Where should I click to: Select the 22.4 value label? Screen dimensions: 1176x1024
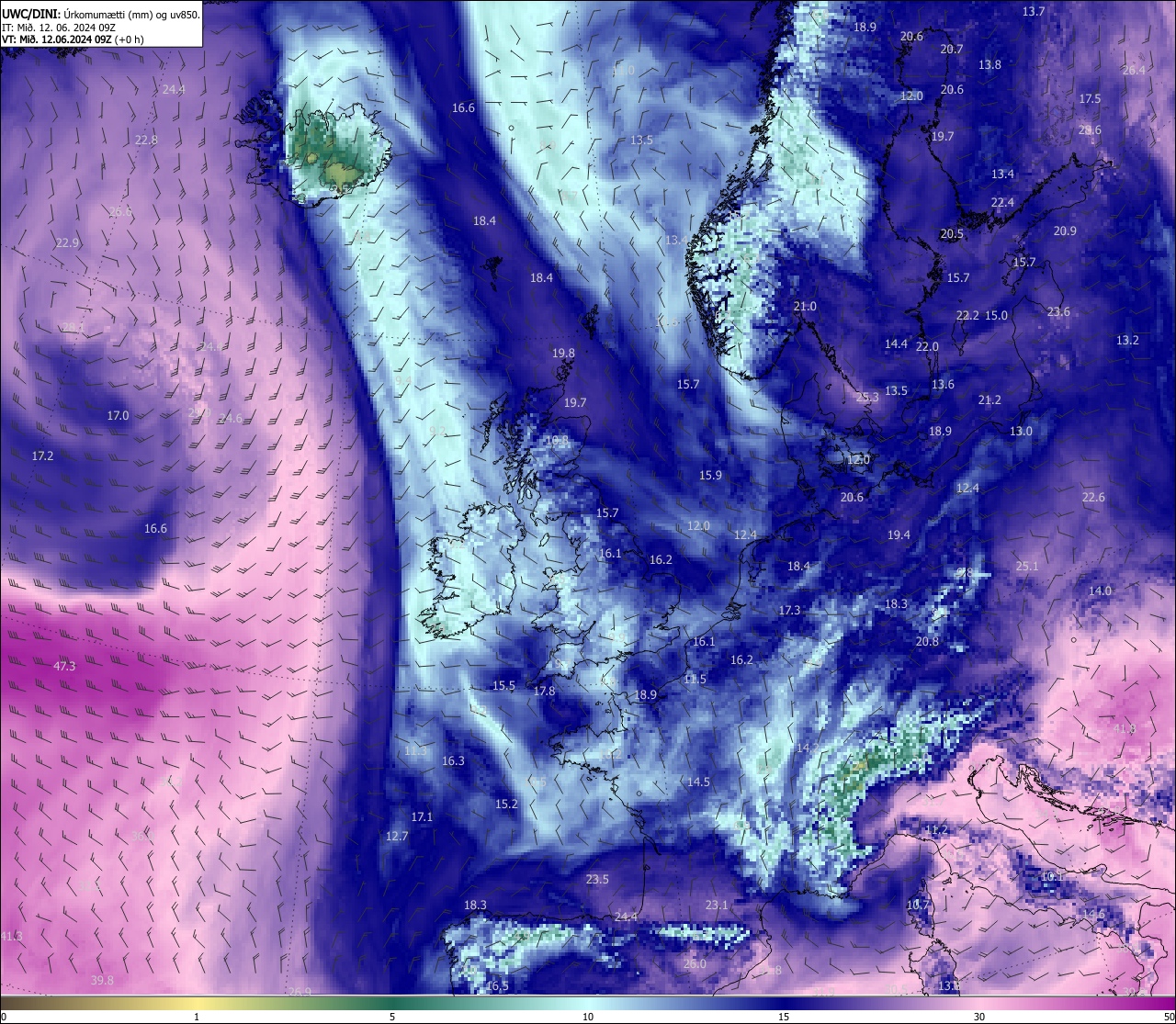[x=1002, y=203]
